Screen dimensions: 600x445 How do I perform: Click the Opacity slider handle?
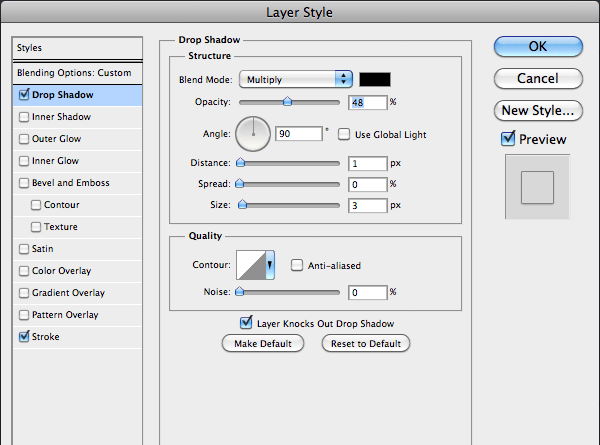click(x=287, y=102)
